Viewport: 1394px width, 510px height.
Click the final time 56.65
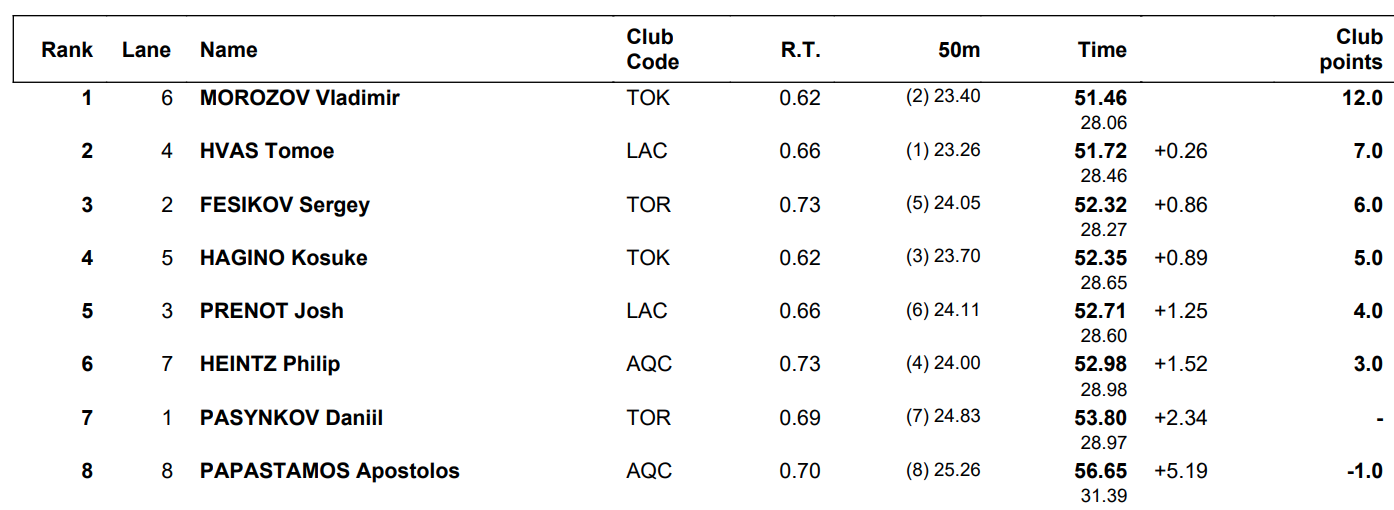coord(1101,471)
